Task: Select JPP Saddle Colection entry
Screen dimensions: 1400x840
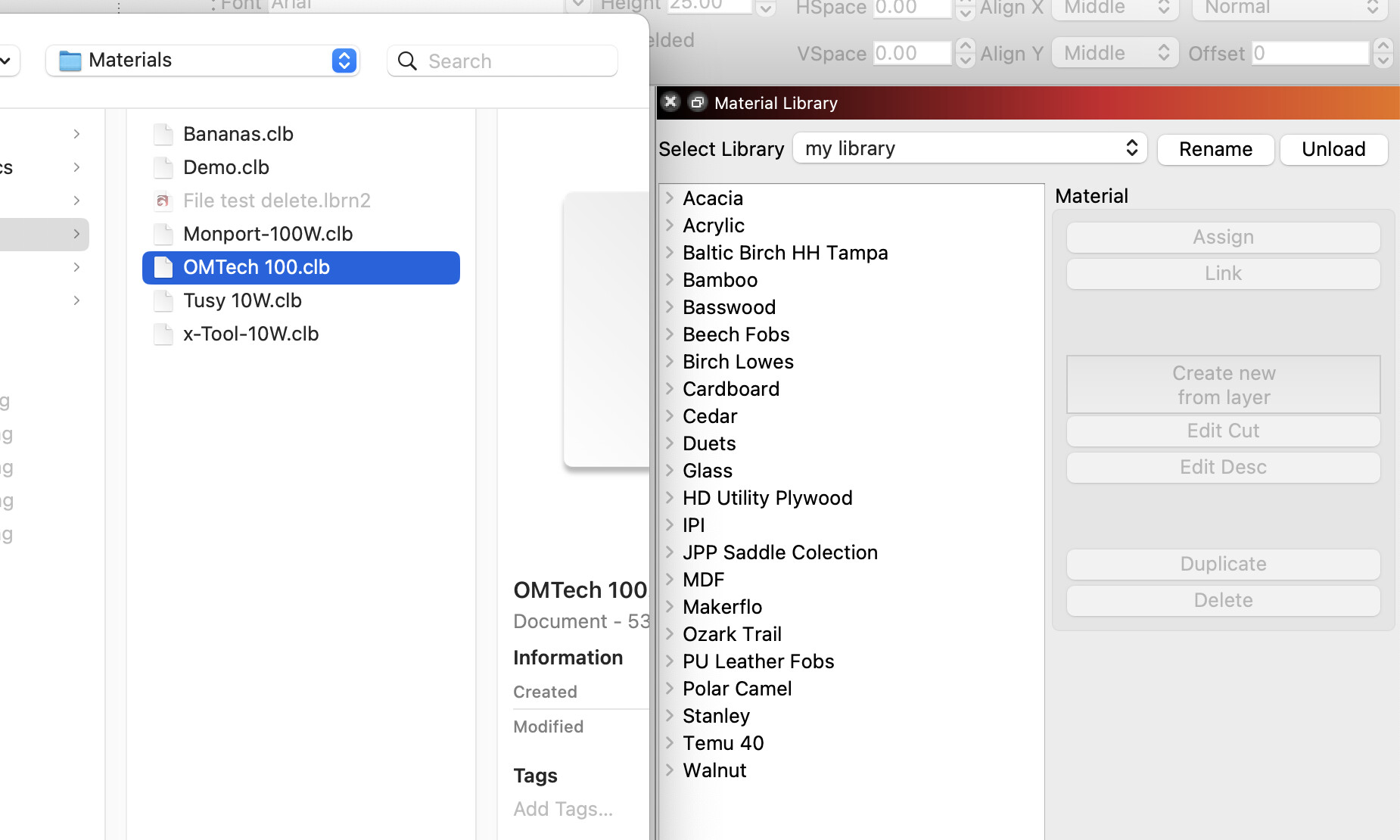Action: pos(780,552)
